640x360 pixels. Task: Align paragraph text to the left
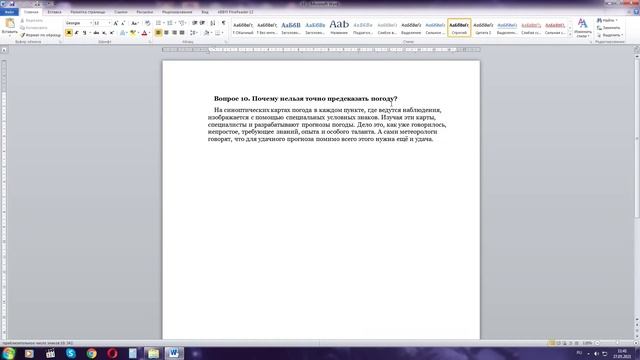158,33
